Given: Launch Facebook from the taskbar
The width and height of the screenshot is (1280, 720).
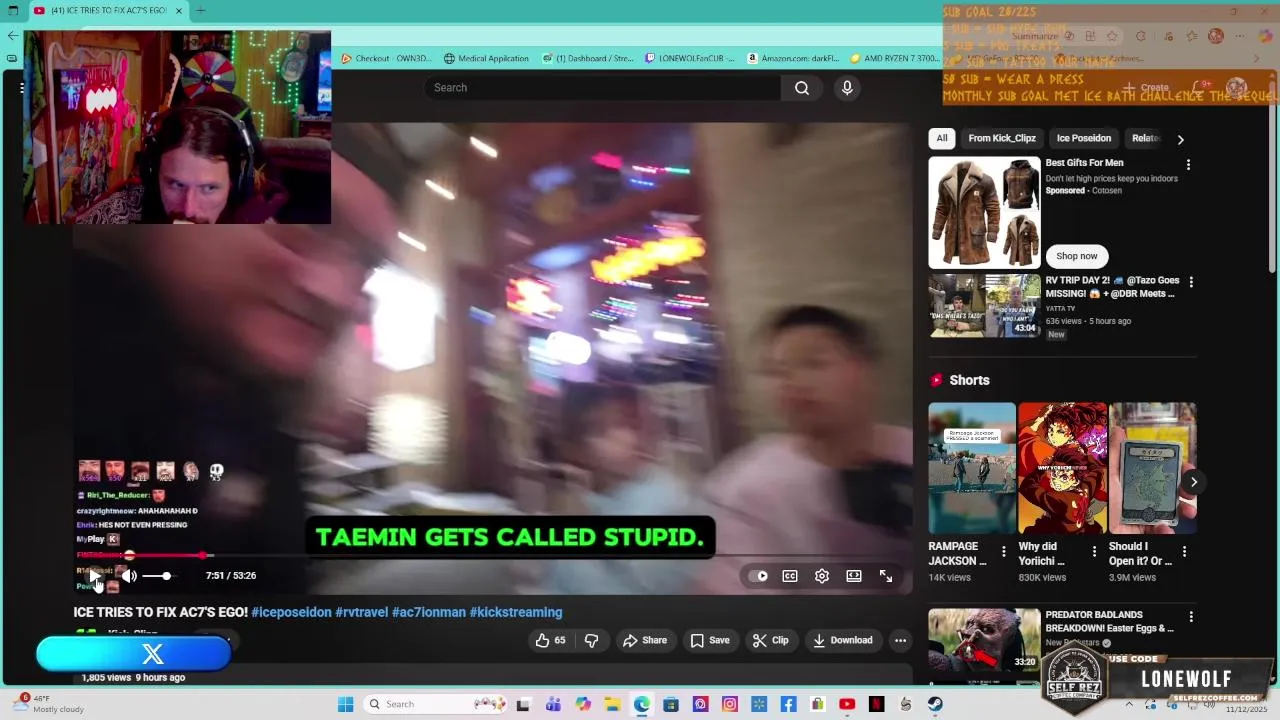Looking at the screenshot, I should point(788,704).
